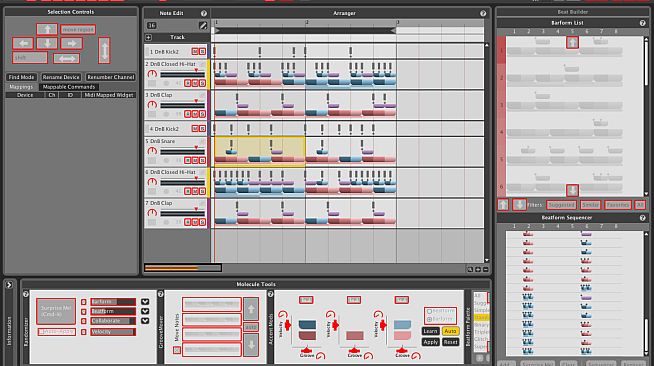Viewport: 654px width, 366px height.
Task: Open the GrooveMover help icon
Action: point(161,294)
